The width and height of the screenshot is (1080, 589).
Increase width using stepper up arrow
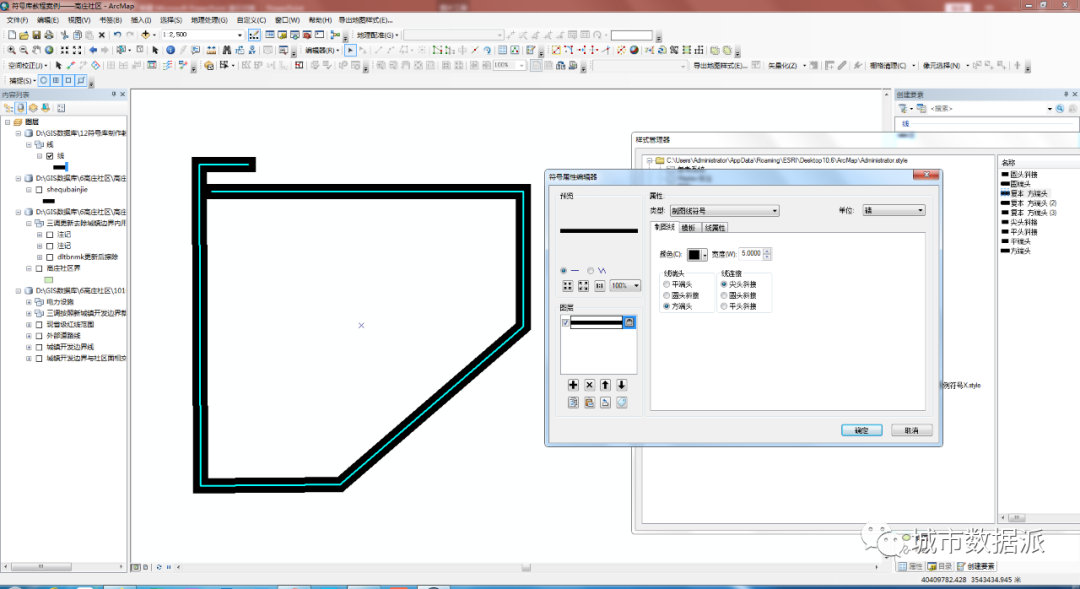(x=767, y=251)
